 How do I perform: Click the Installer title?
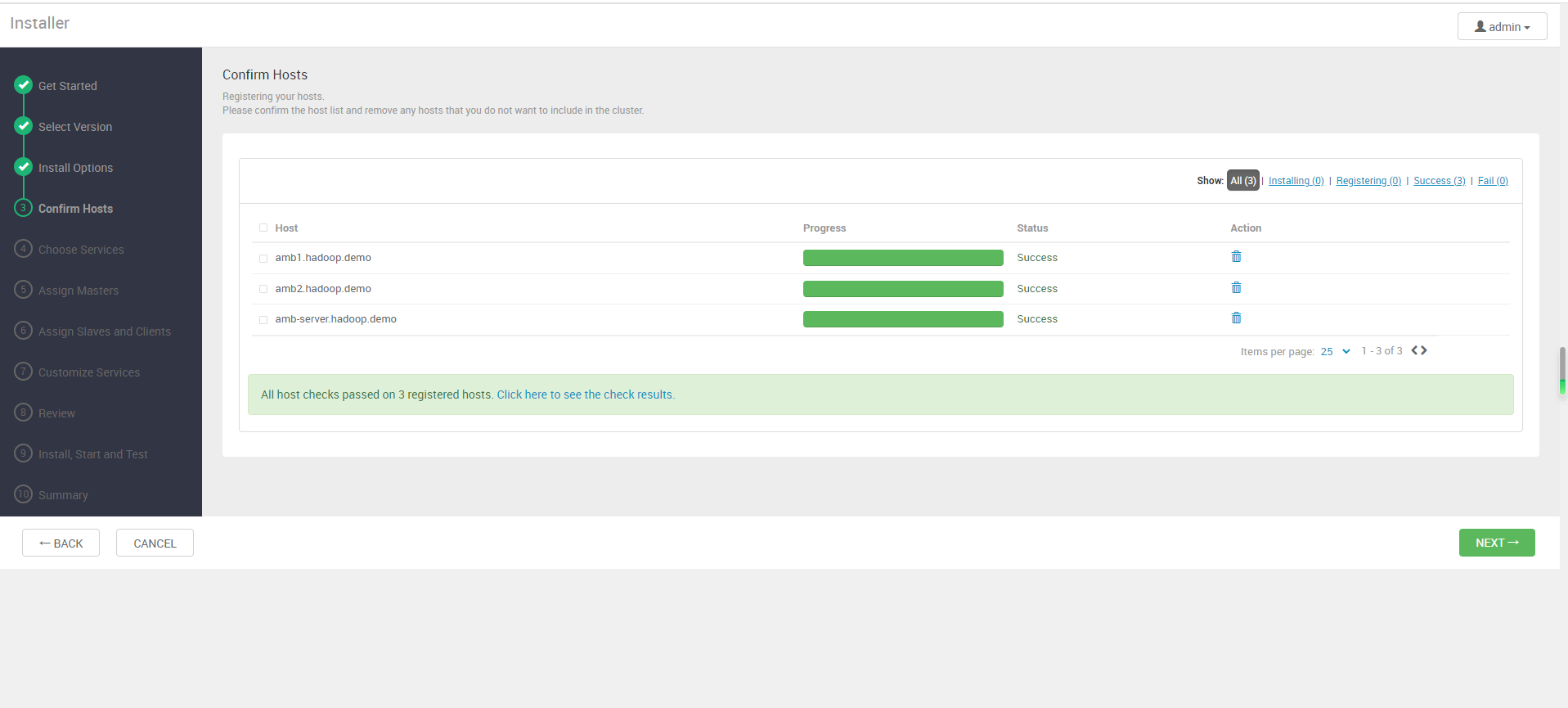click(x=39, y=23)
